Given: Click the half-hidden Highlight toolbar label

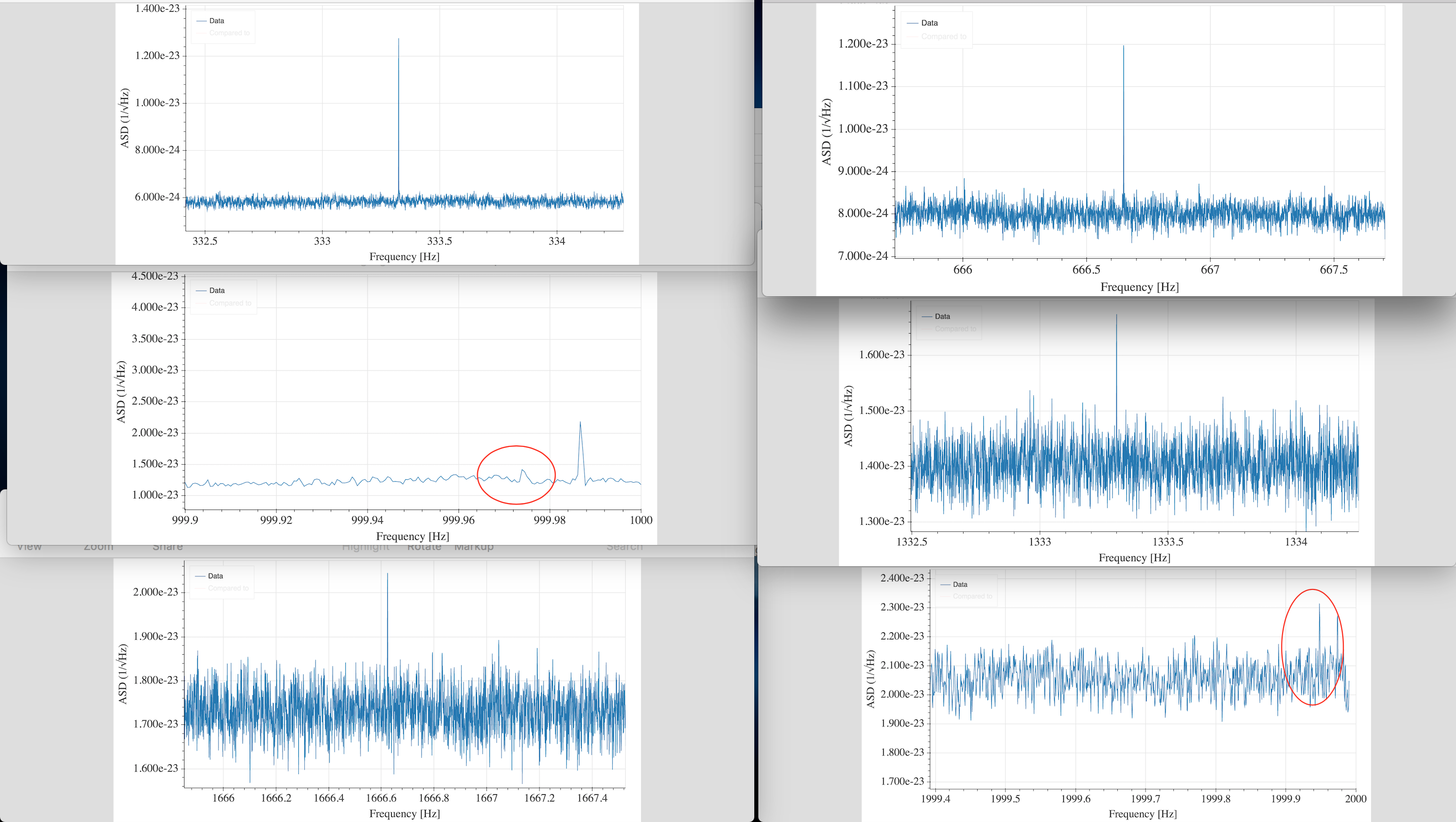Looking at the screenshot, I should 366,546.
